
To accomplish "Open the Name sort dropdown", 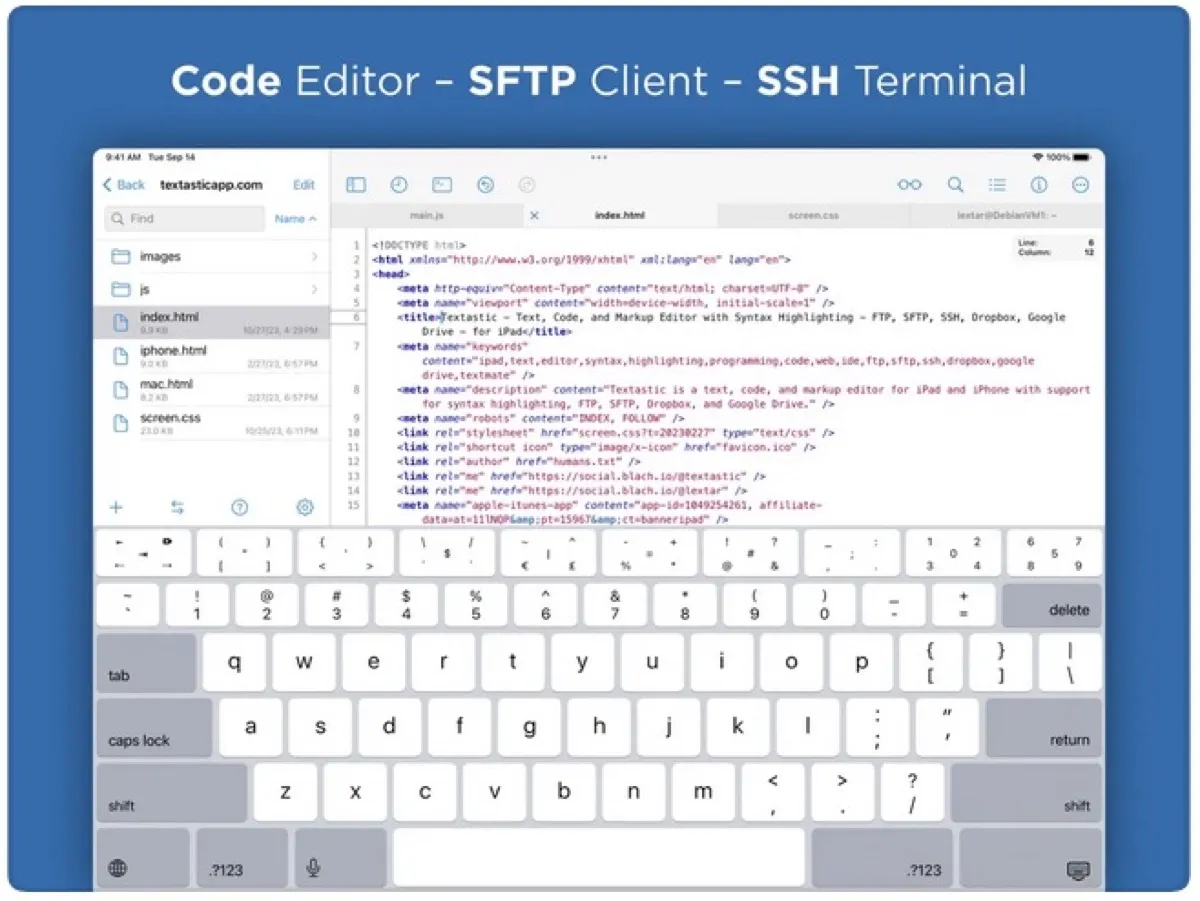I will [x=295, y=218].
